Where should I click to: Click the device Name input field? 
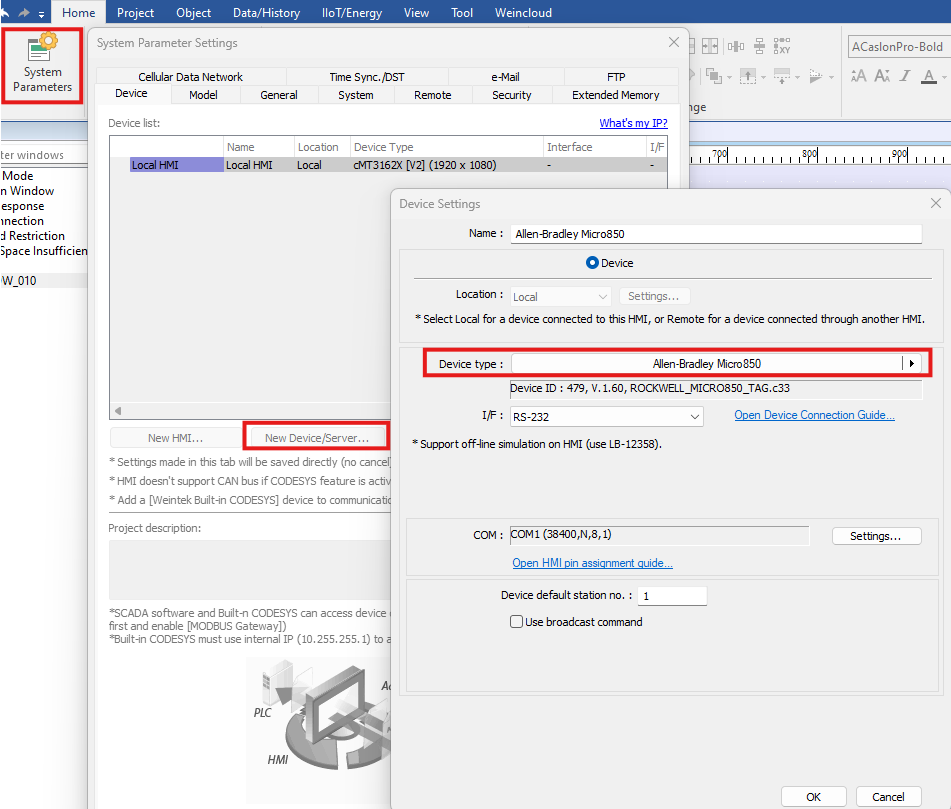point(716,233)
